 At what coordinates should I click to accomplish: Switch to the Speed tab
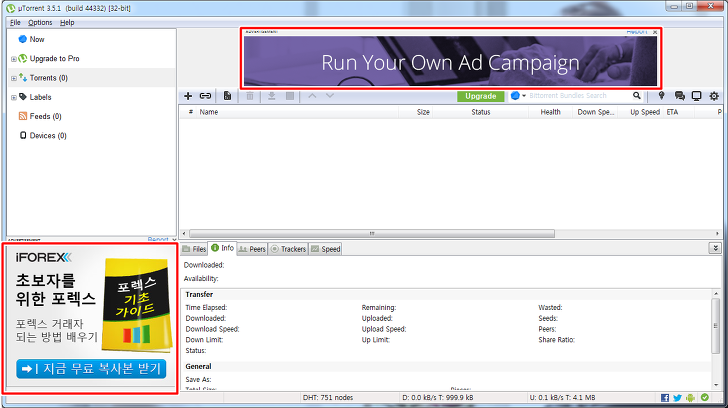point(325,249)
